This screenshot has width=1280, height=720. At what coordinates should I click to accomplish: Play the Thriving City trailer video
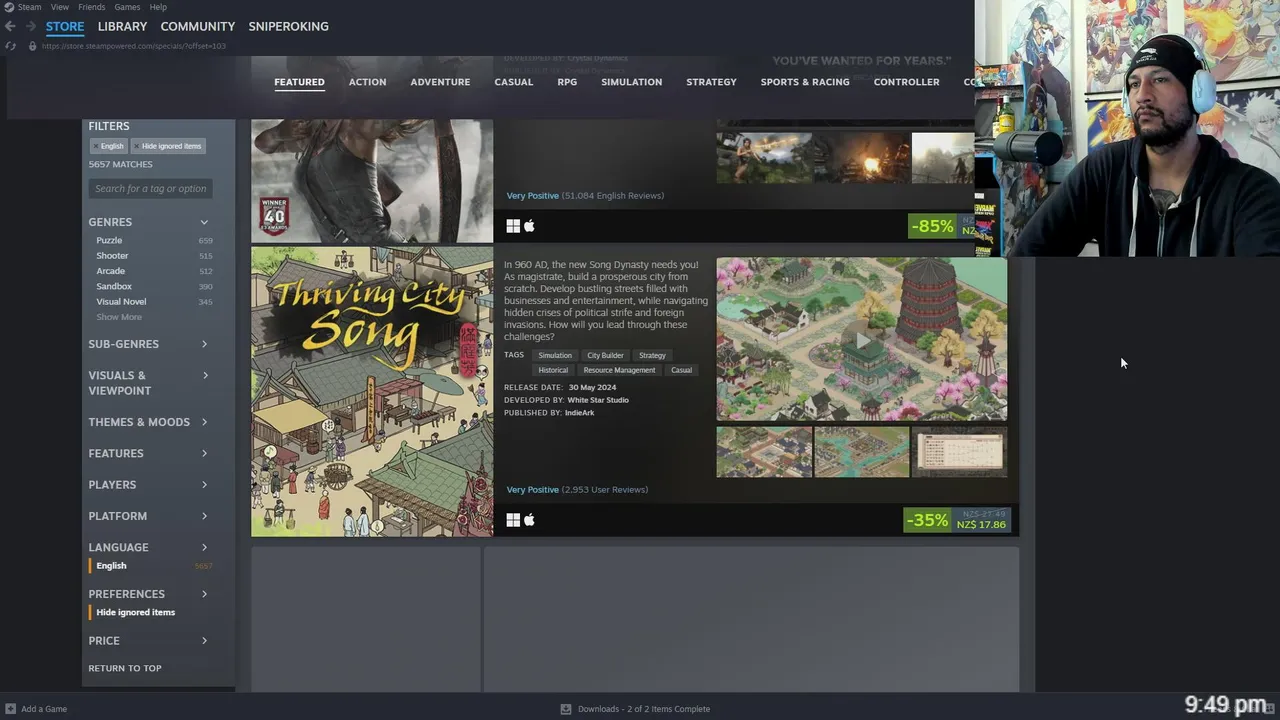[862, 339]
